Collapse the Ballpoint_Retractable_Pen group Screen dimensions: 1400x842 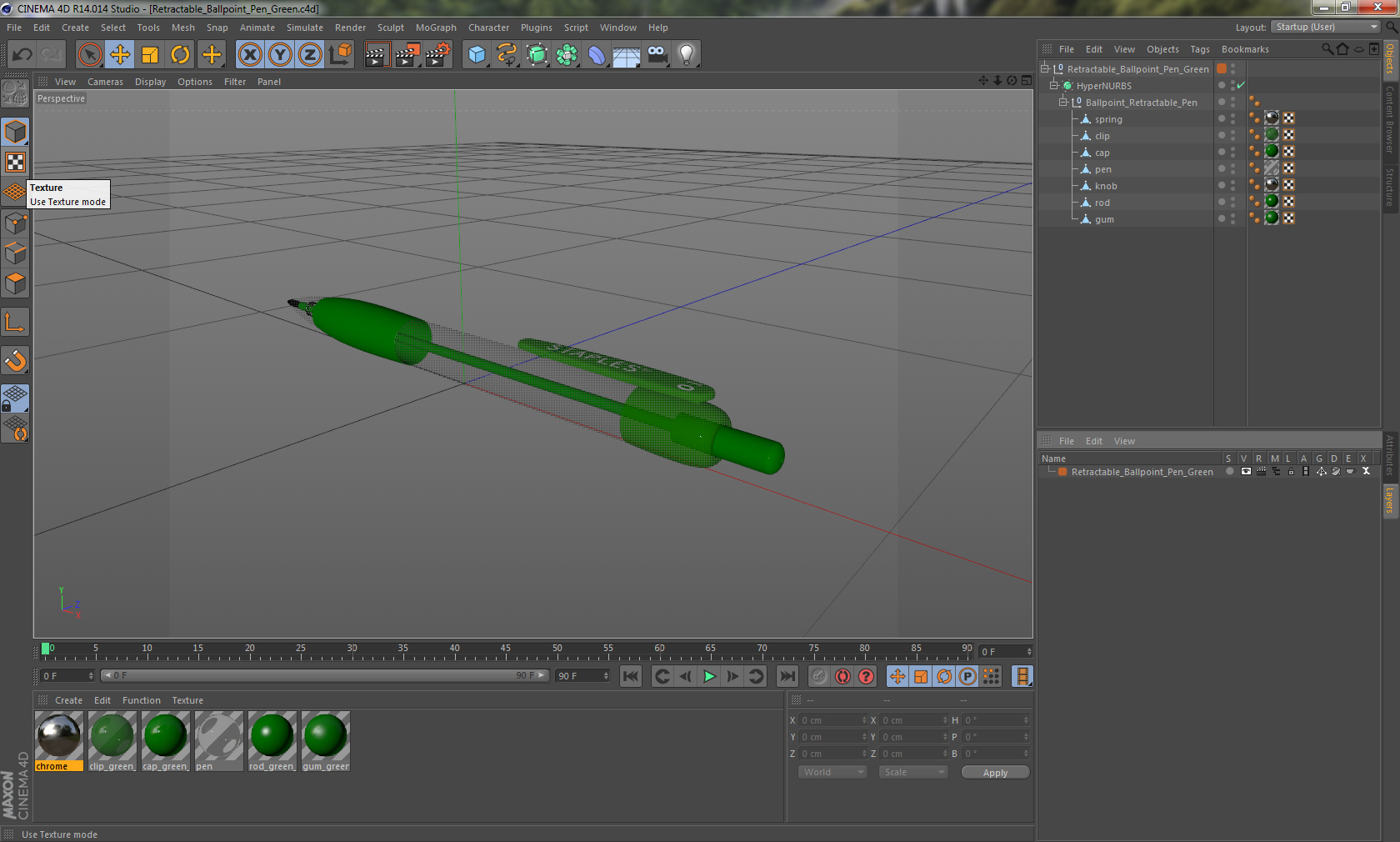1062,103
